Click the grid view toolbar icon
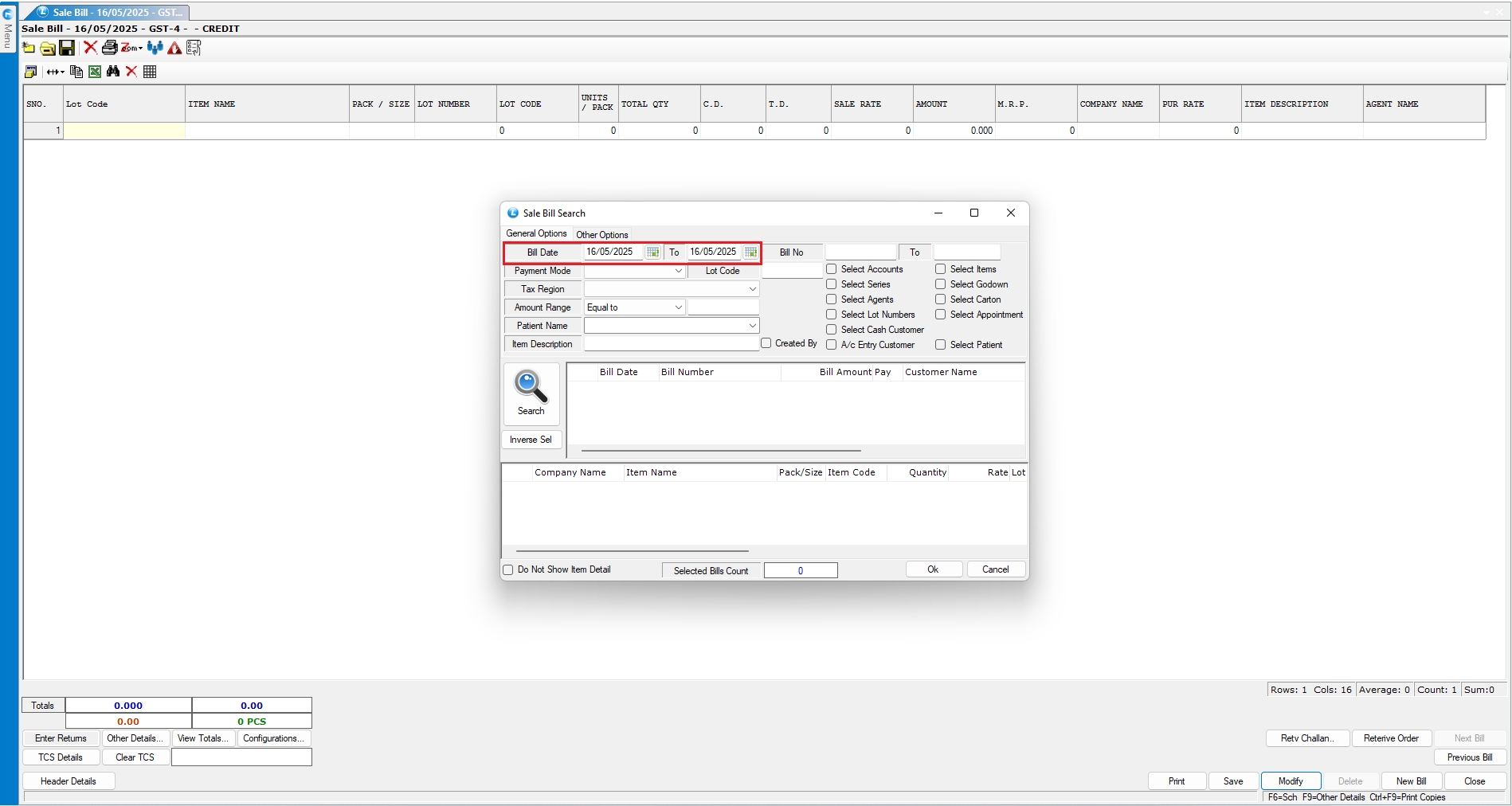Screen dimensions: 1512x806 tap(150, 72)
